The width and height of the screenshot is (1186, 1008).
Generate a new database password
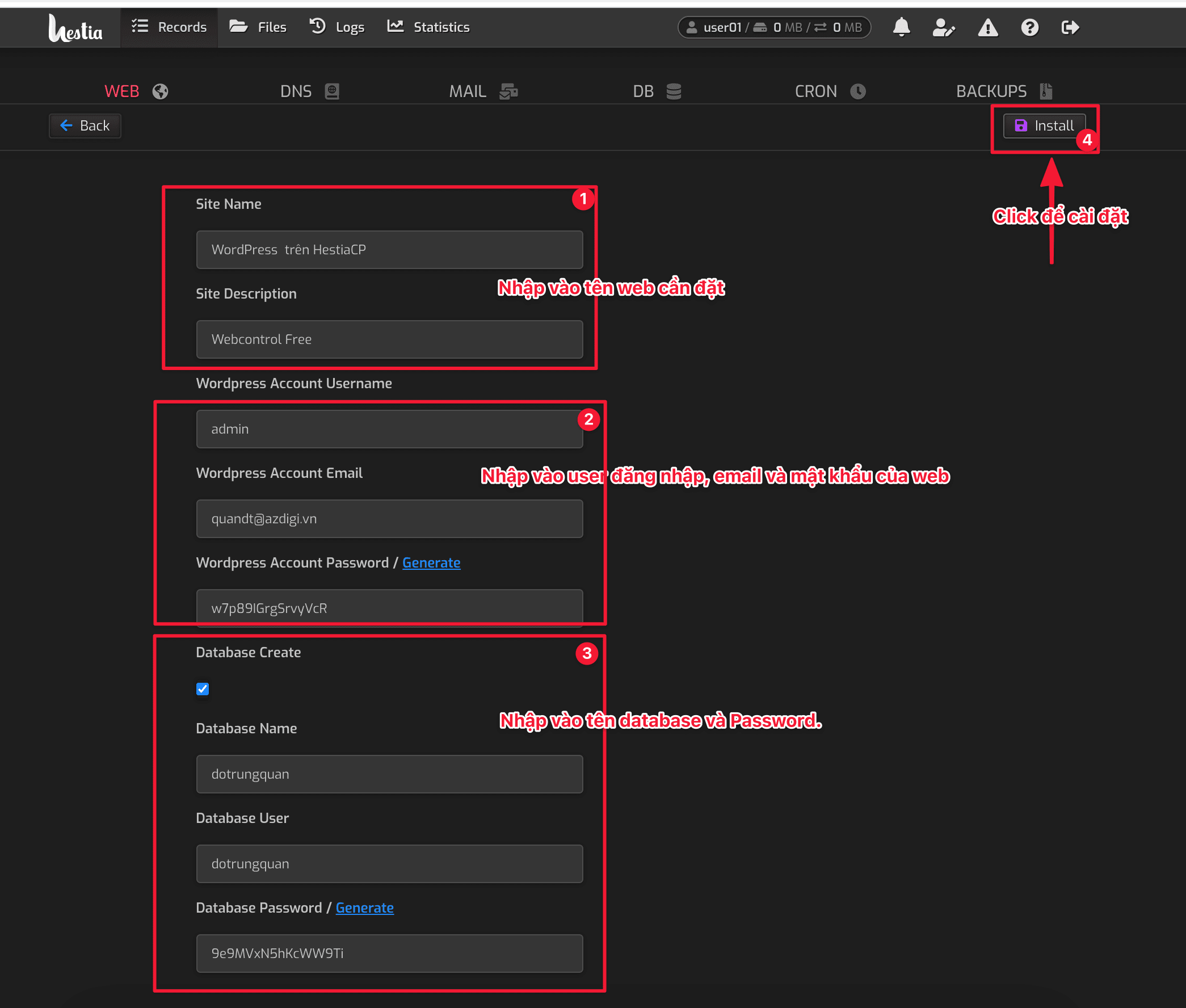[364, 908]
